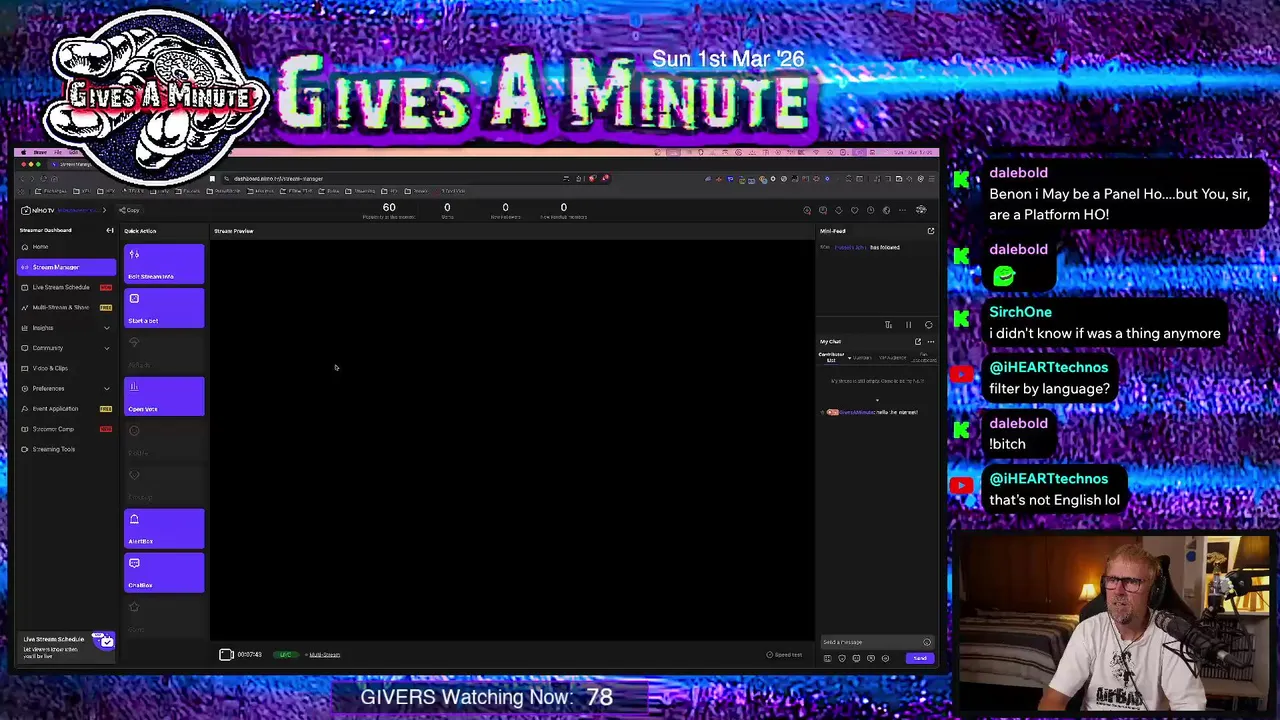The width and height of the screenshot is (1280, 720).
Task: Expand the Insights section chevron
Action: coord(107,328)
